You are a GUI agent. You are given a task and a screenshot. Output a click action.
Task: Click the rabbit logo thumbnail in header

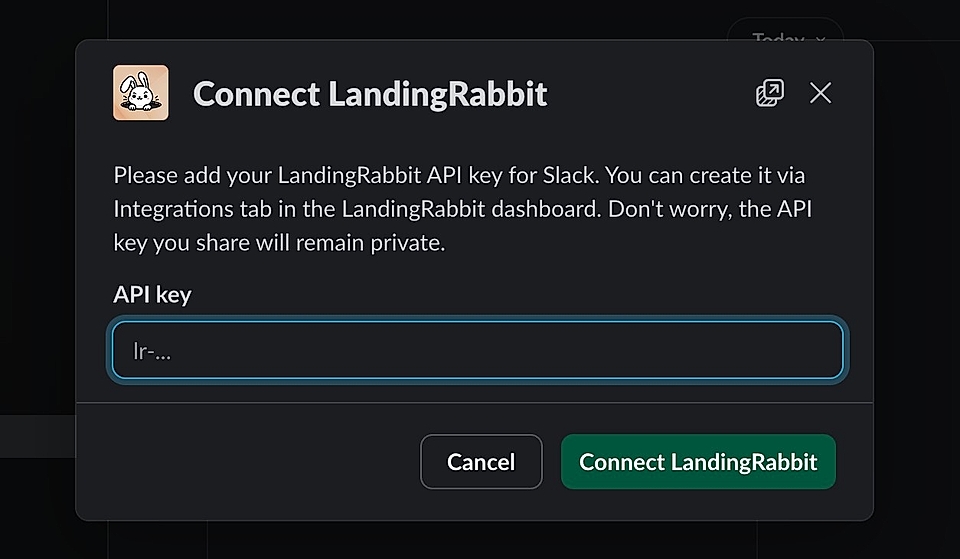click(141, 93)
